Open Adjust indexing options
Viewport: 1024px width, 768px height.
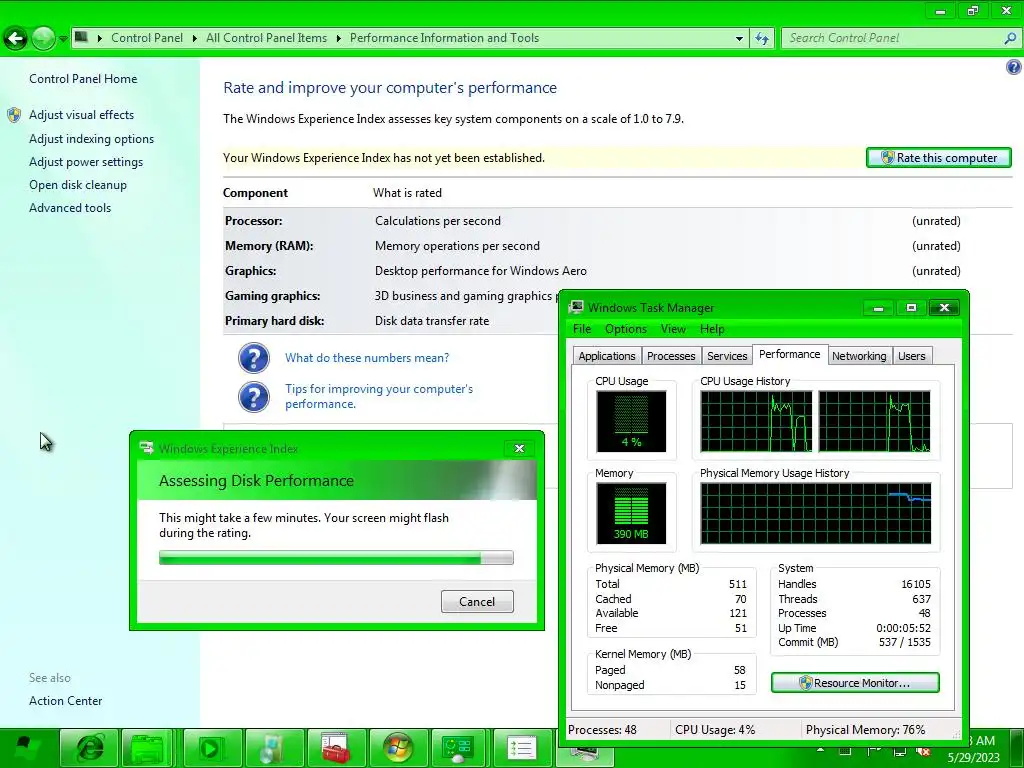click(91, 139)
